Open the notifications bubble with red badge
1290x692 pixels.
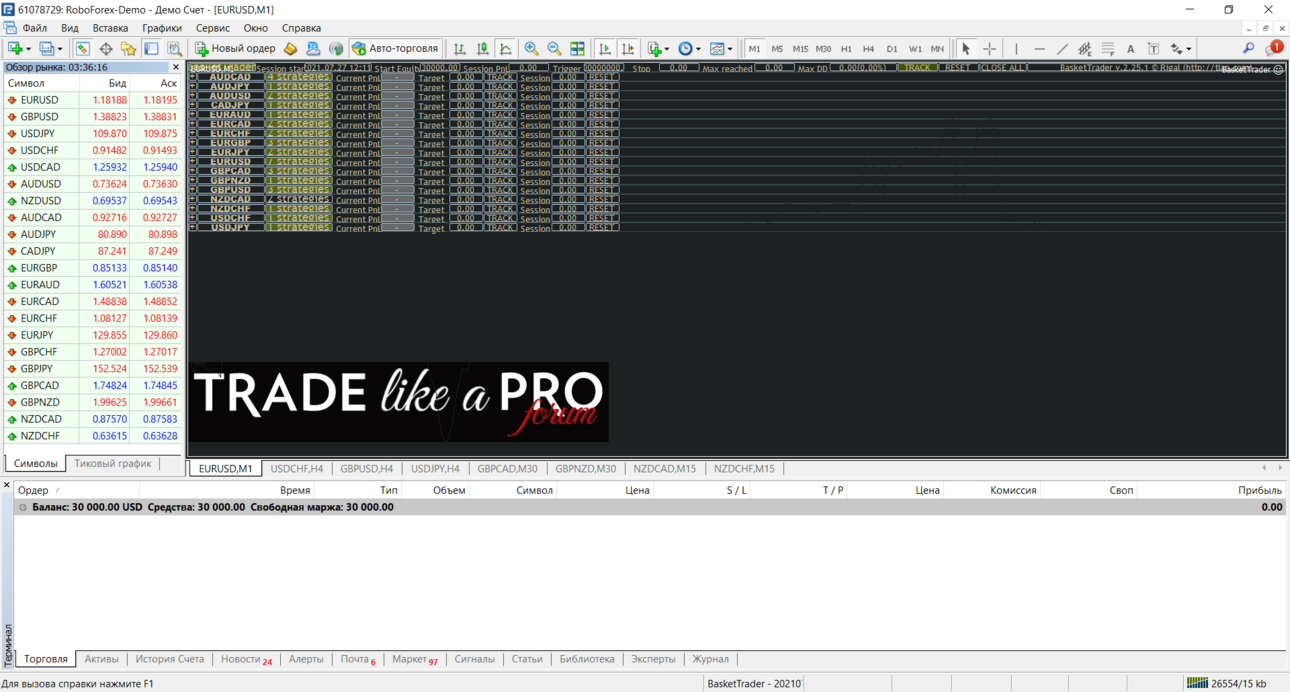1273,48
